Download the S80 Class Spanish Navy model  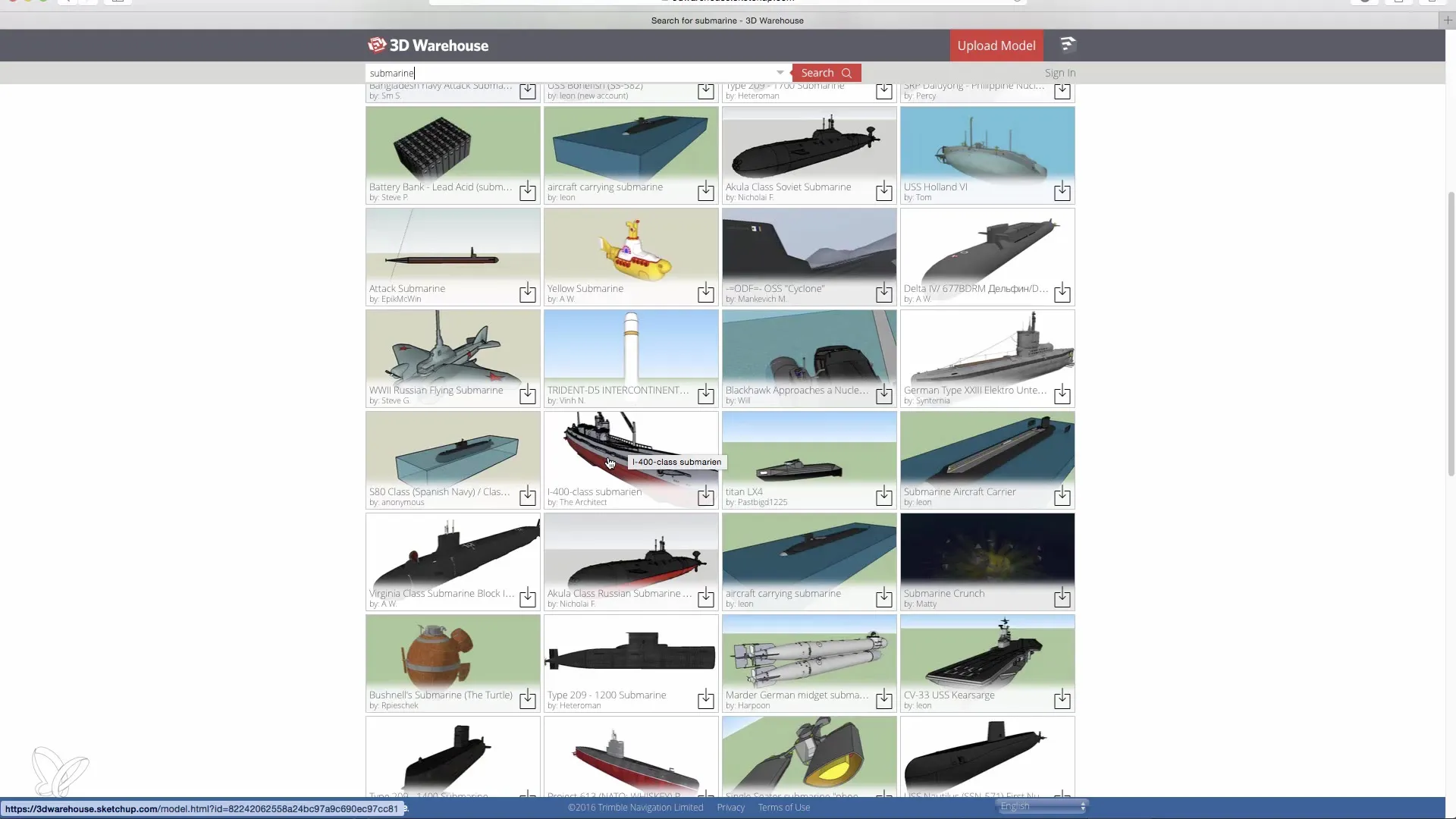[x=528, y=496]
